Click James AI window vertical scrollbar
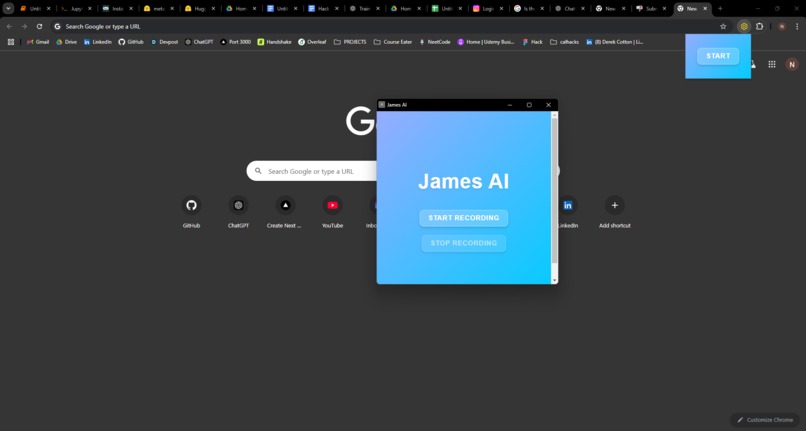The image size is (806, 431). (x=554, y=191)
